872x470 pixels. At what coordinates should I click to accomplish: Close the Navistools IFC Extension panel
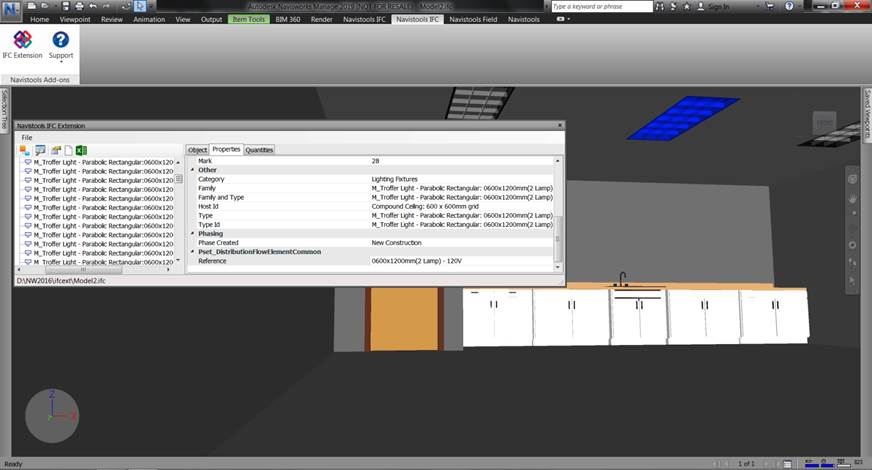[x=559, y=125]
